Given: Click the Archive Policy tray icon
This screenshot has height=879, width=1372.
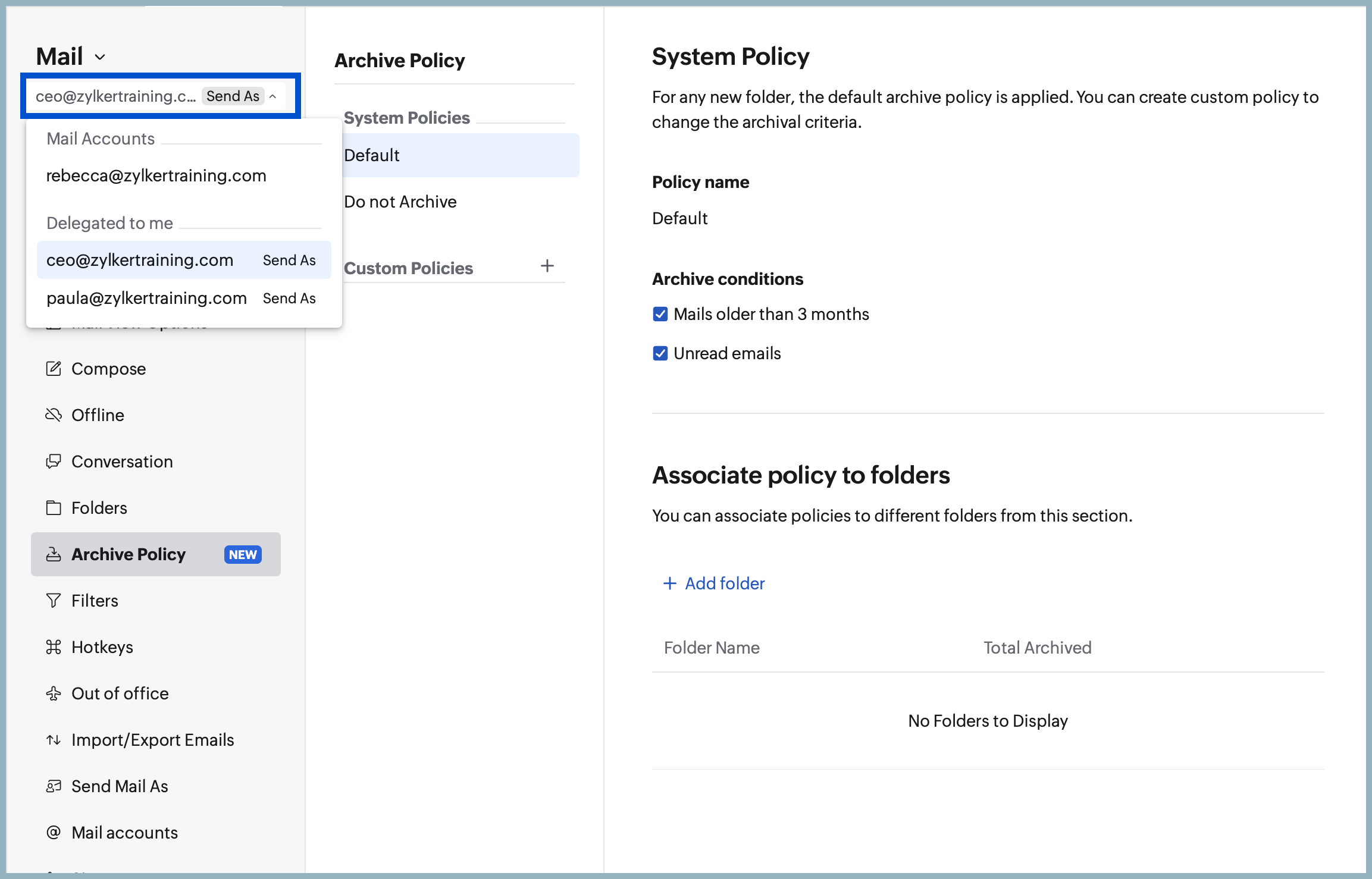Looking at the screenshot, I should tap(54, 554).
